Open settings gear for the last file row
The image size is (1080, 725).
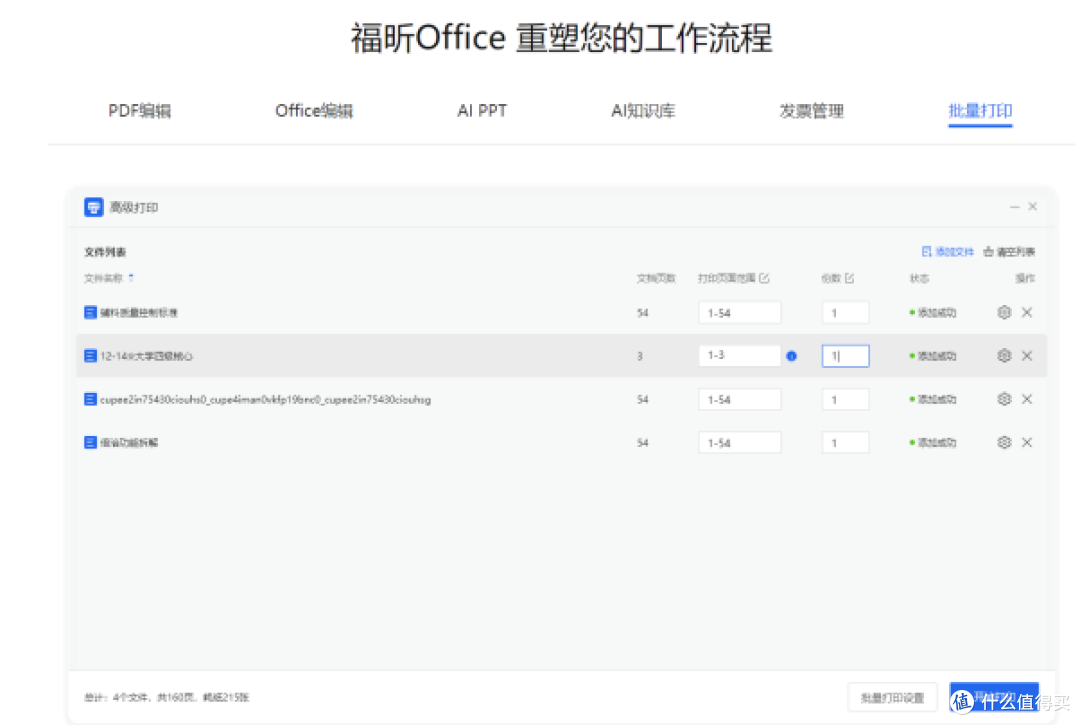point(1004,443)
